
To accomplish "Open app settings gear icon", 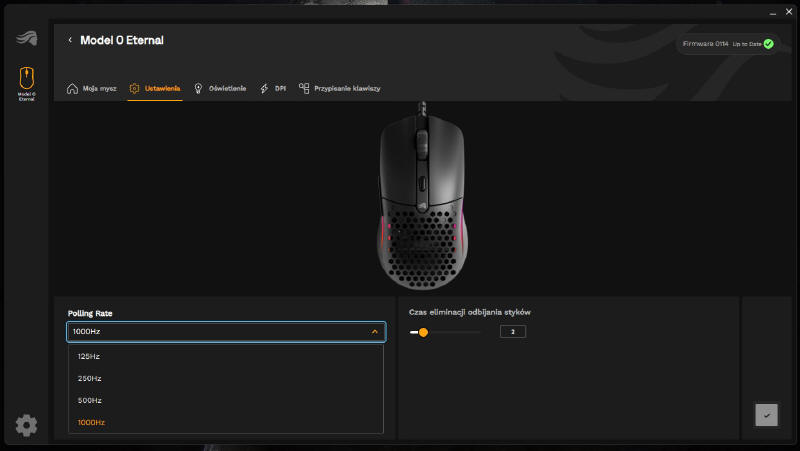I will (x=26, y=425).
